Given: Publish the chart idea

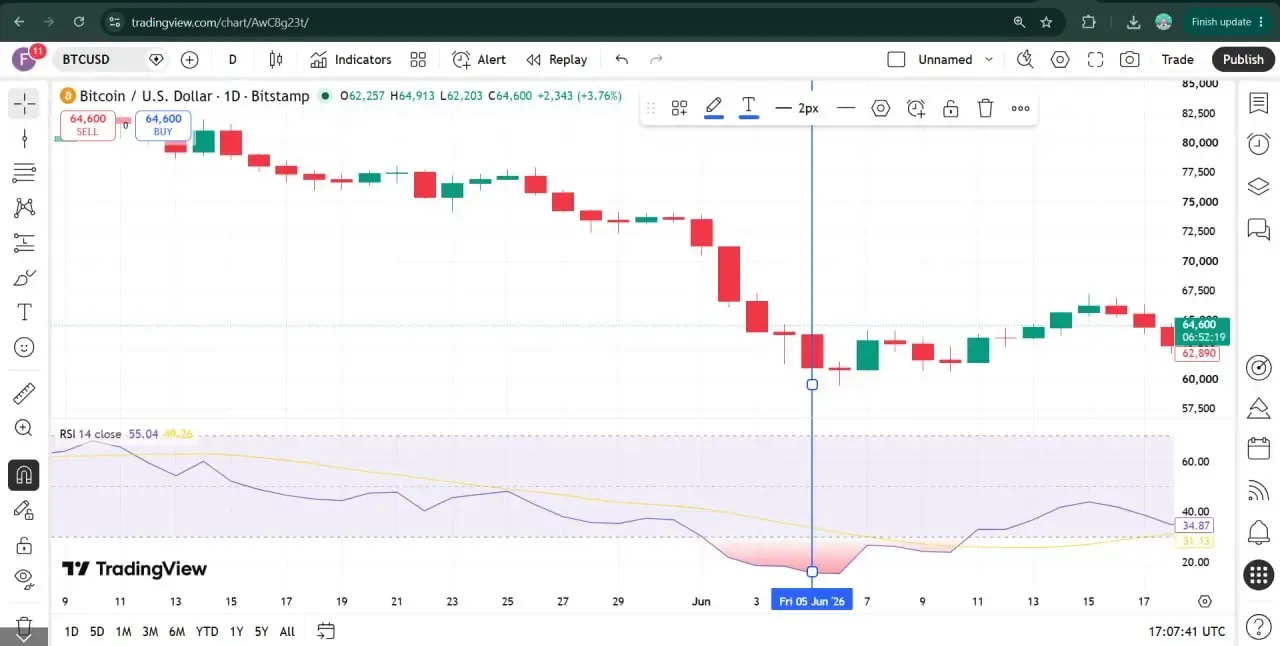Looking at the screenshot, I should (x=1243, y=60).
